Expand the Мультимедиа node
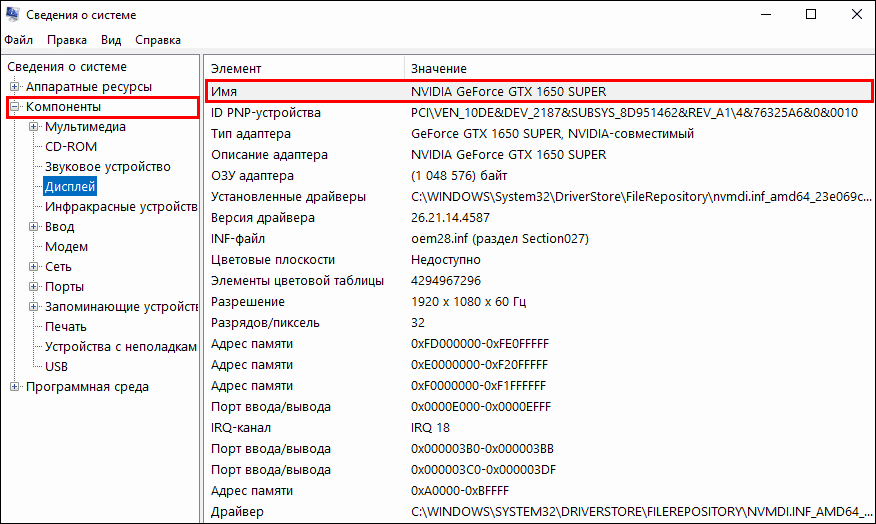 (34, 127)
